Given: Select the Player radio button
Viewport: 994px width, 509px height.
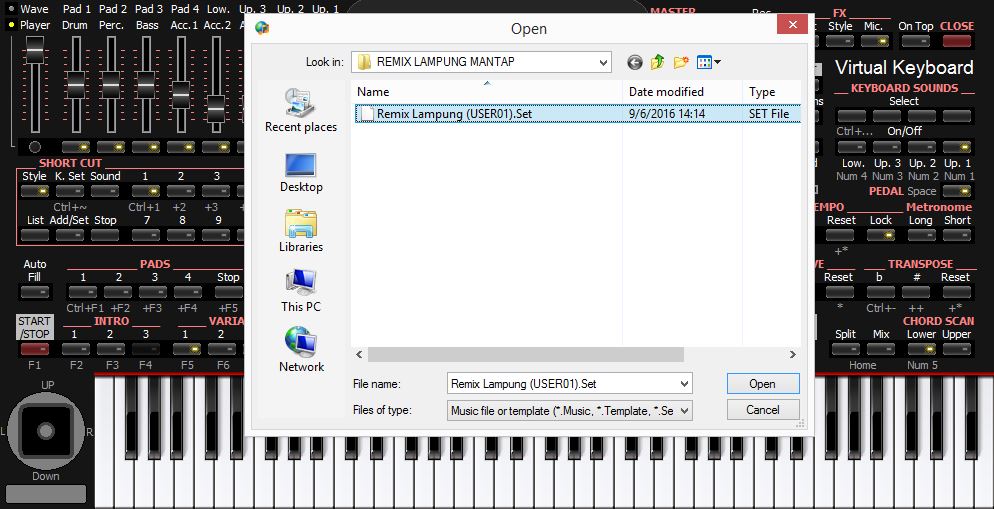Looking at the screenshot, I should click(x=11, y=26).
